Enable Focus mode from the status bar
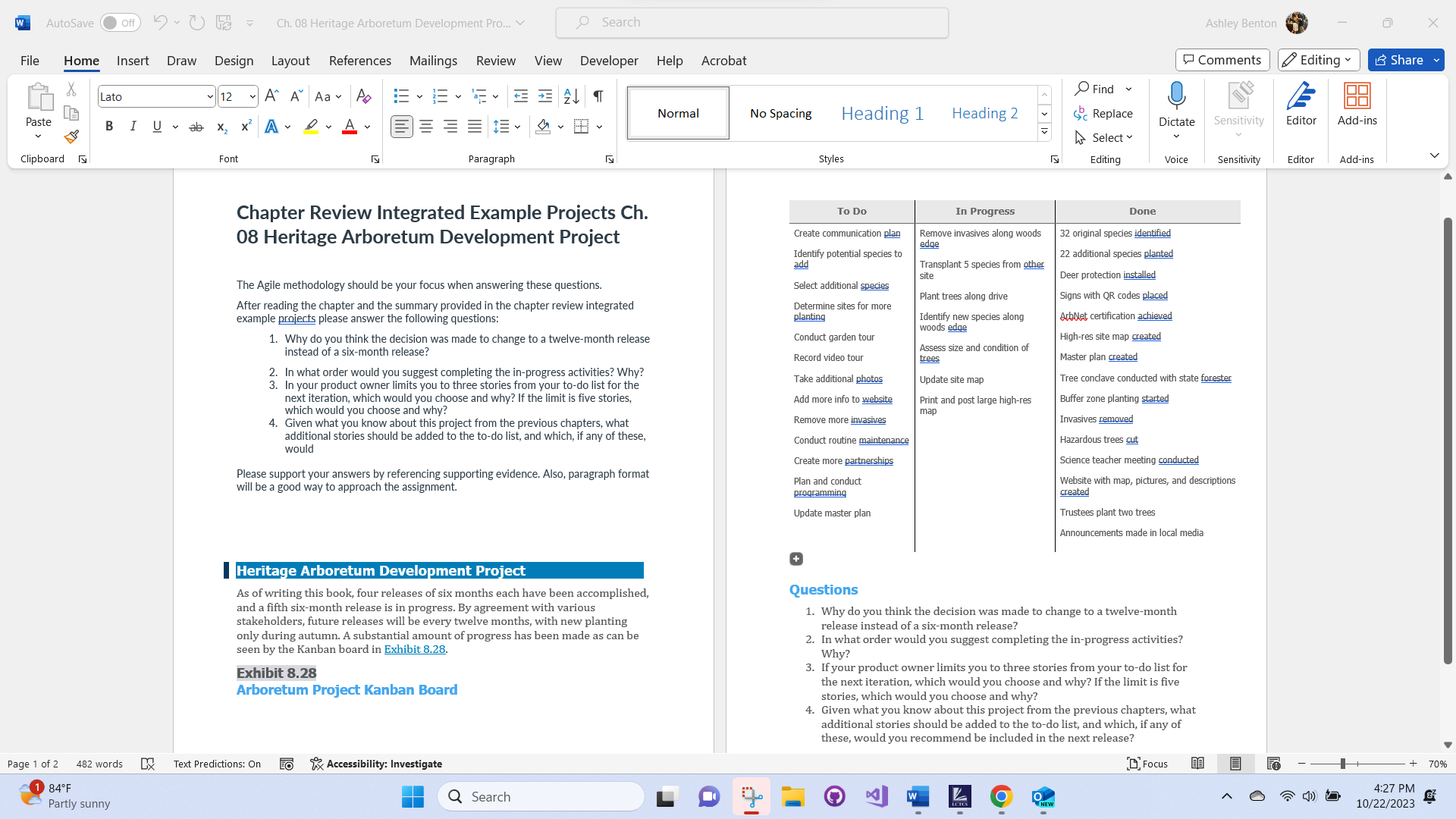This screenshot has height=819, width=1456. [x=1147, y=764]
